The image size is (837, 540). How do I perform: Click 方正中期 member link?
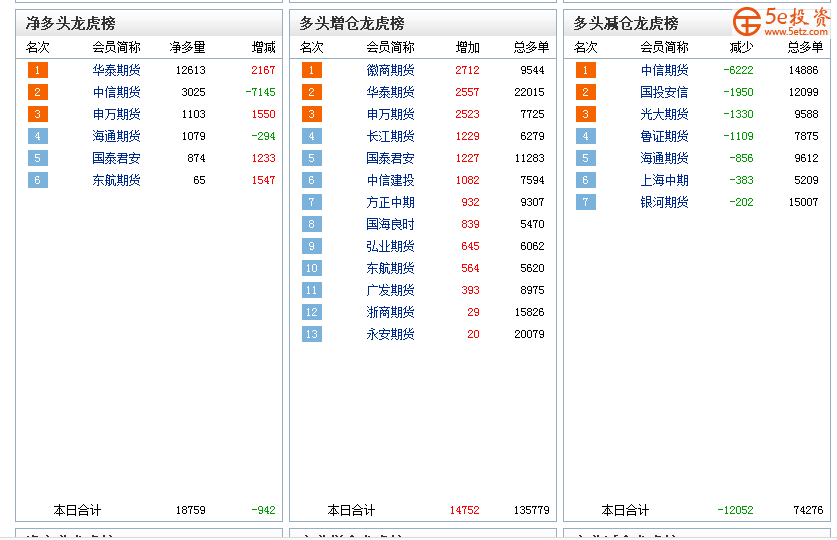click(390, 202)
